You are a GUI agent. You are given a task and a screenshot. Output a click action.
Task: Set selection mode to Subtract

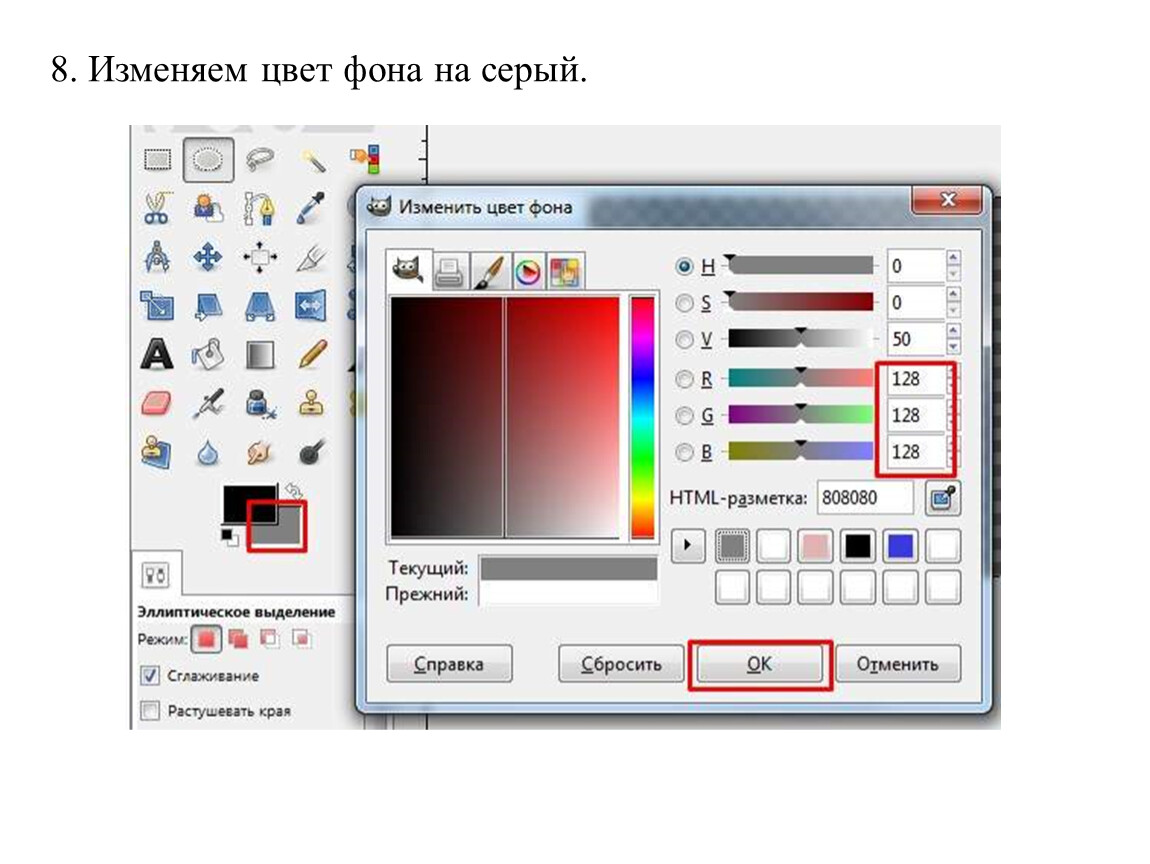(270, 640)
